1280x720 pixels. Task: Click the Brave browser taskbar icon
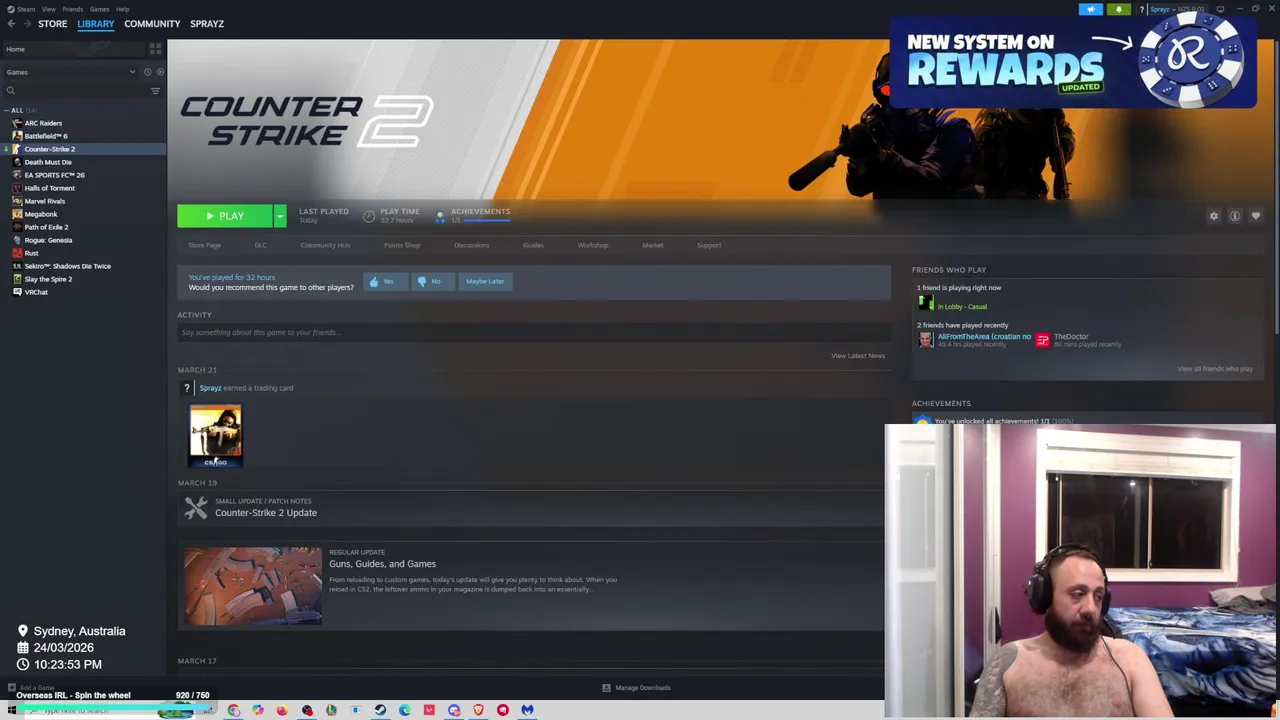[478, 710]
